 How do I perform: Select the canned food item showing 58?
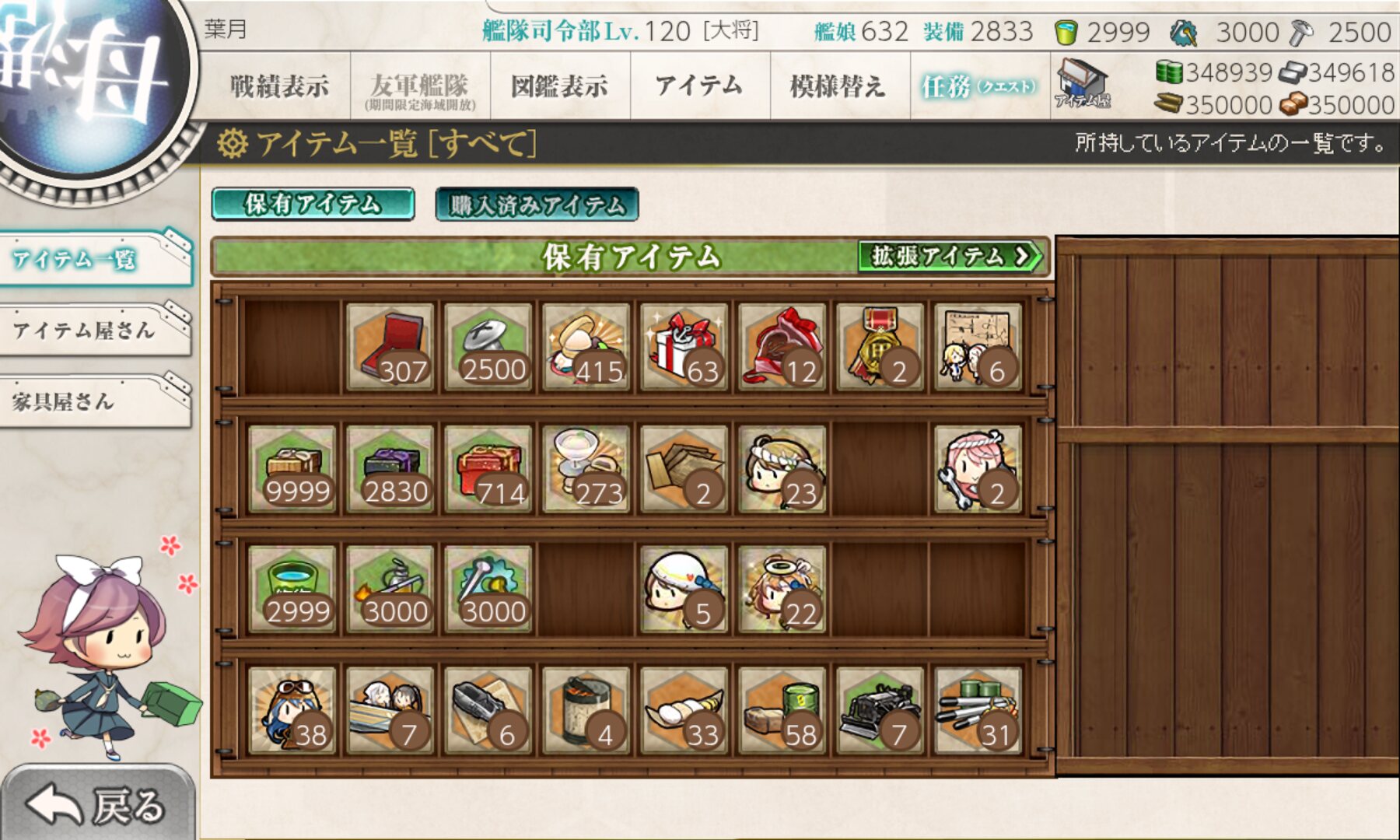tap(782, 709)
